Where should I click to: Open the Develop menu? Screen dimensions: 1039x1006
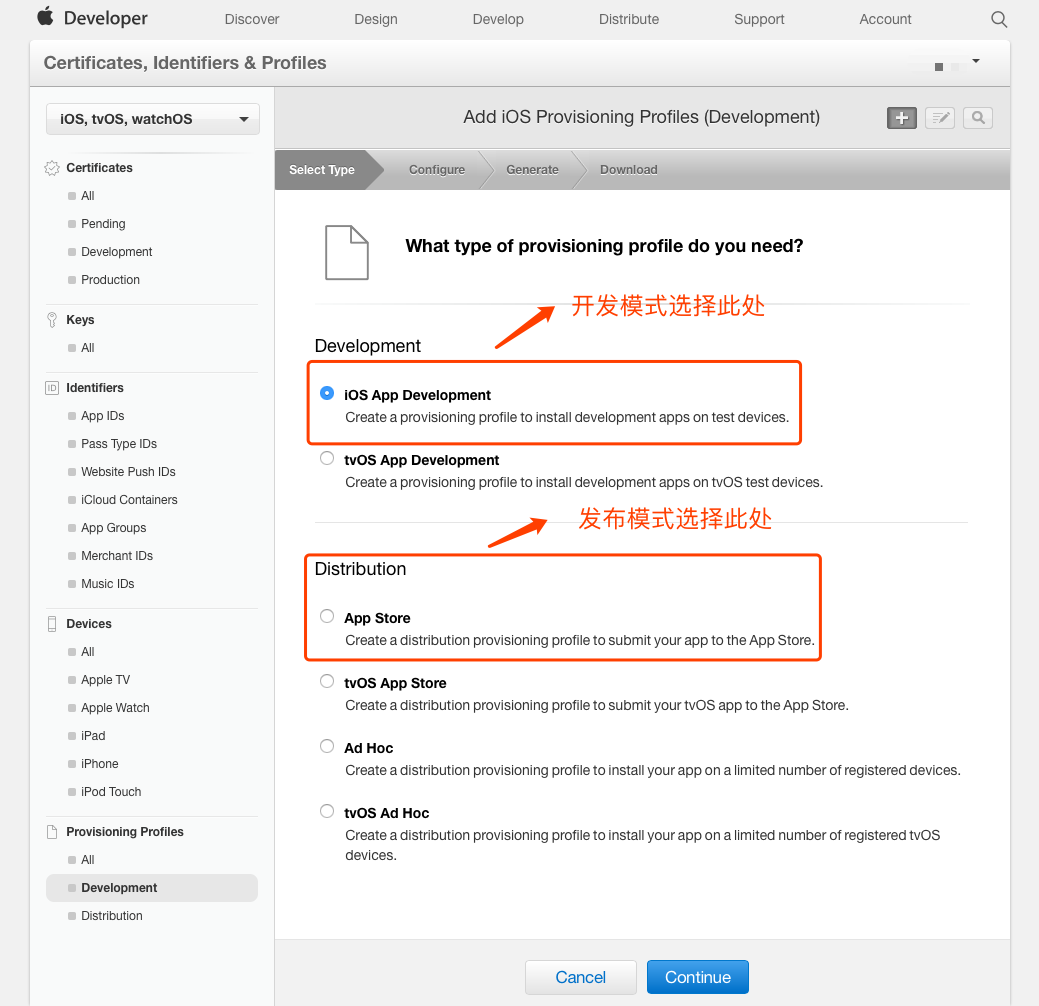[498, 19]
